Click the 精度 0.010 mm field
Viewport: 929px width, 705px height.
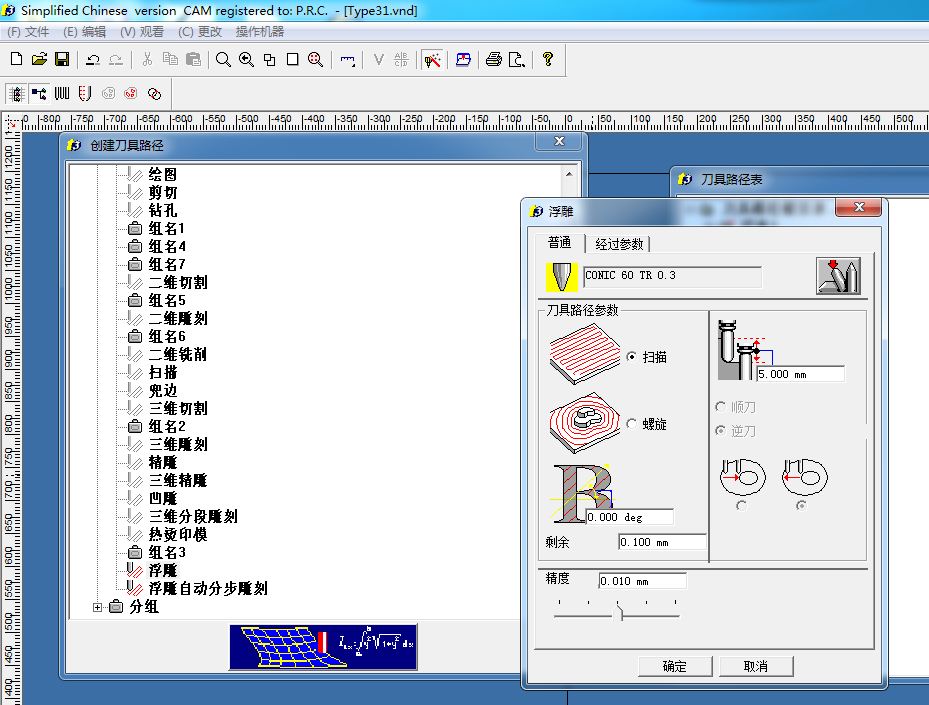[x=642, y=581]
